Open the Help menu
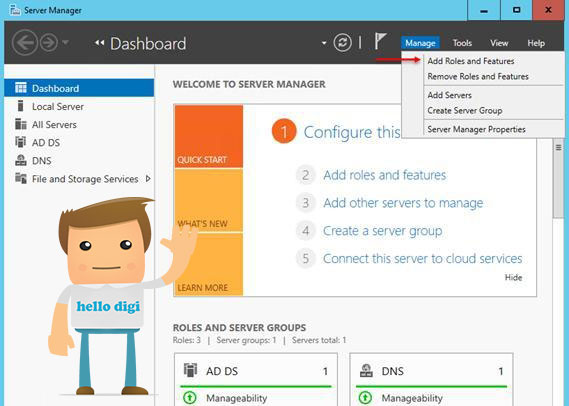Screen dimensions: 569x406 click(x=536, y=43)
